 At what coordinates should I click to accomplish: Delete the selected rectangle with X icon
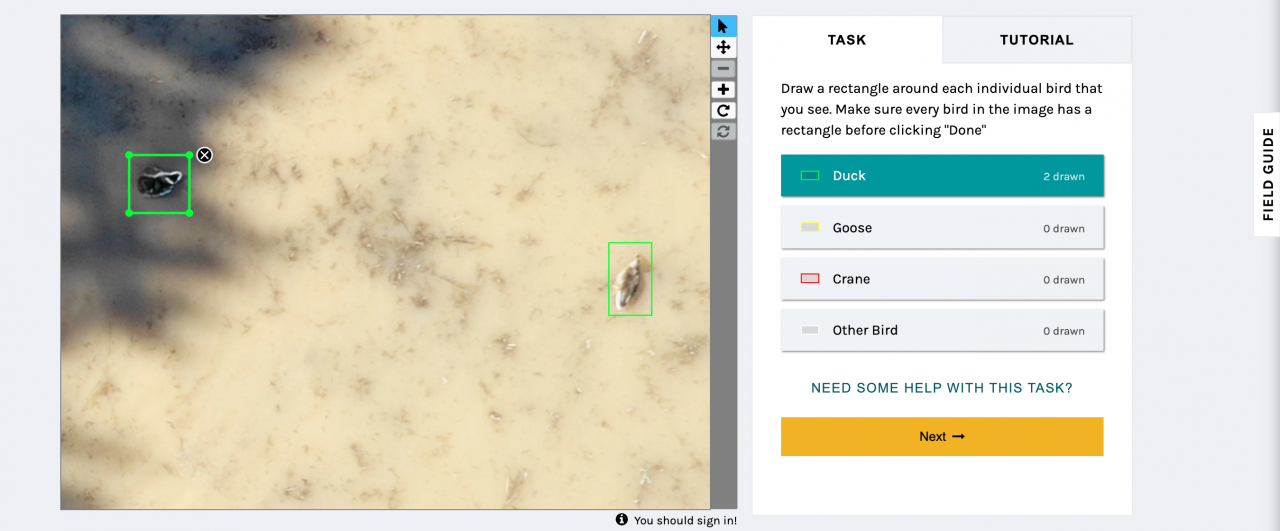[x=204, y=155]
